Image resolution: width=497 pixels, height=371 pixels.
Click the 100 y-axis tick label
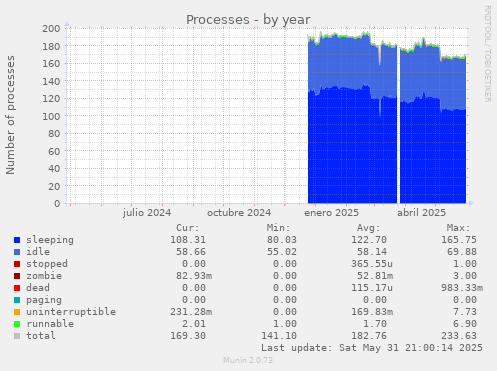point(51,116)
